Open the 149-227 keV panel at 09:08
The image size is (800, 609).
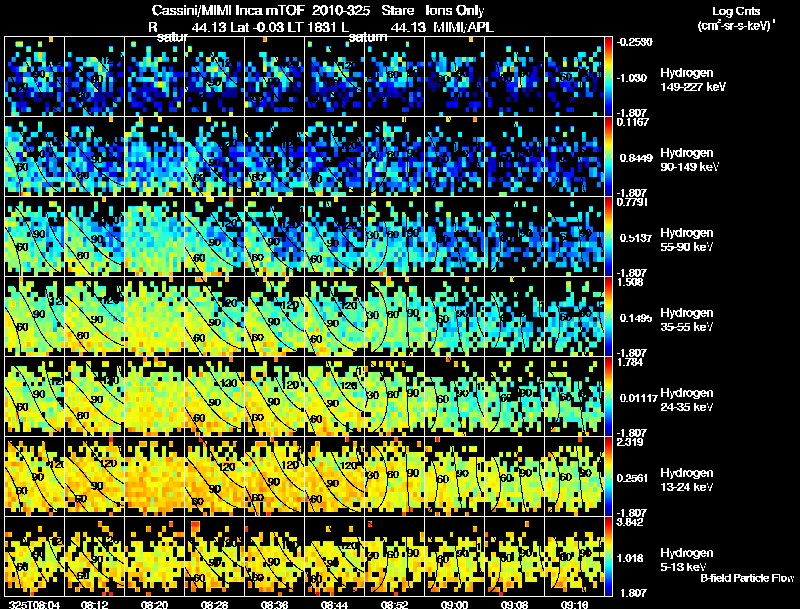(x=514, y=77)
